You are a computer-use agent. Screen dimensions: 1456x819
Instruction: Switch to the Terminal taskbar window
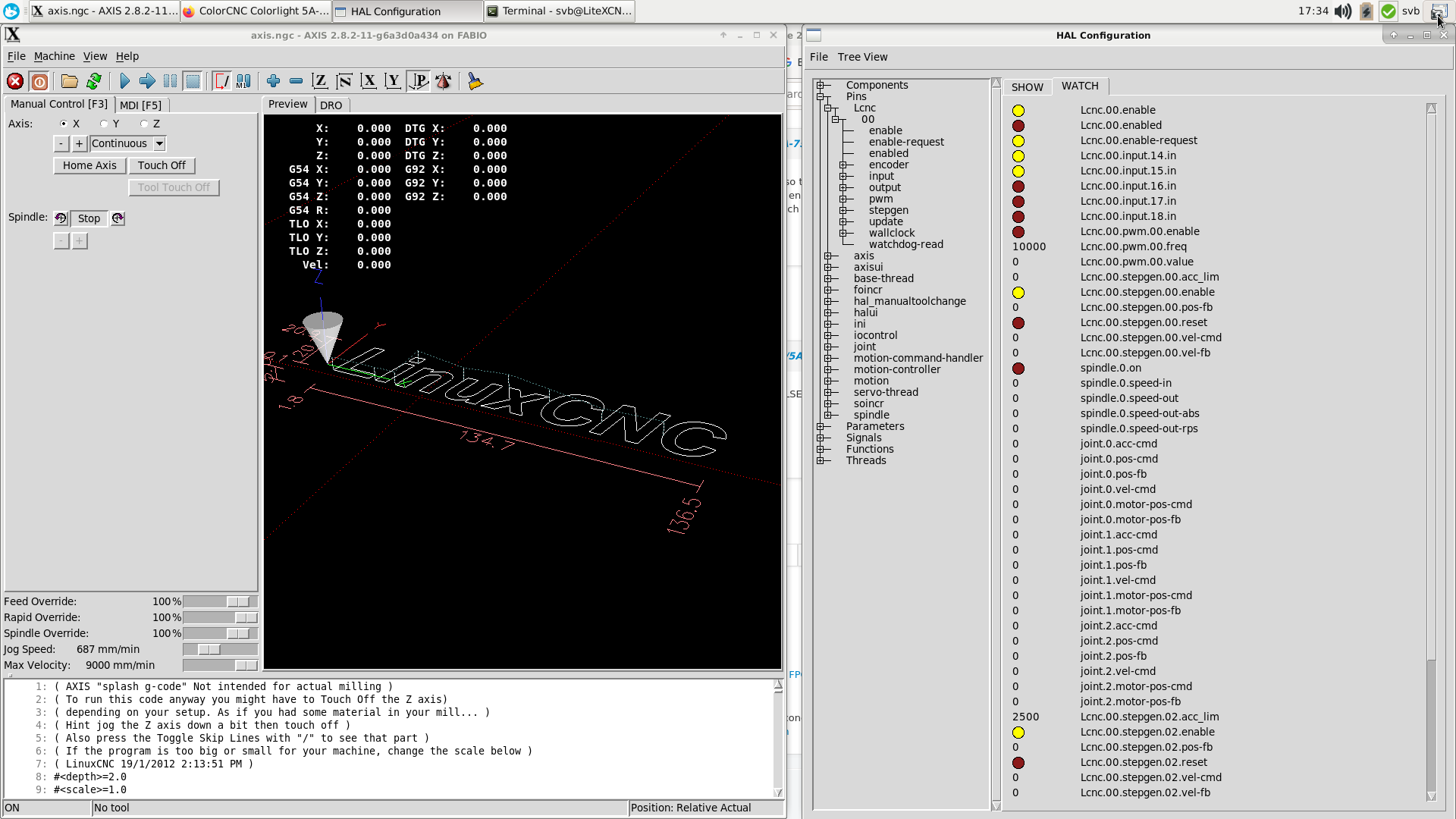(559, 11)
